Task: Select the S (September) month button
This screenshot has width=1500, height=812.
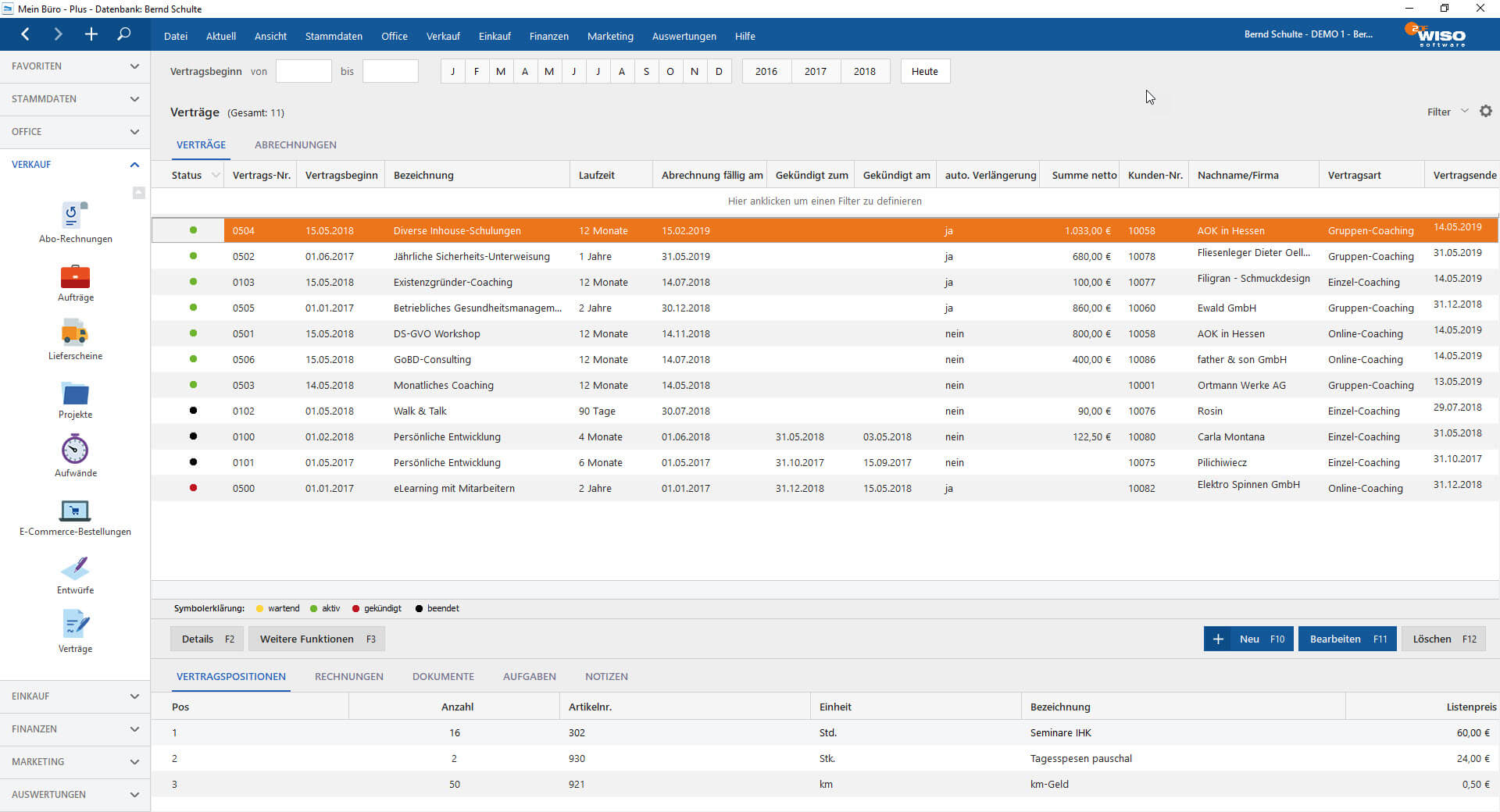Action: pyautogui.click(x=646, y=71)
